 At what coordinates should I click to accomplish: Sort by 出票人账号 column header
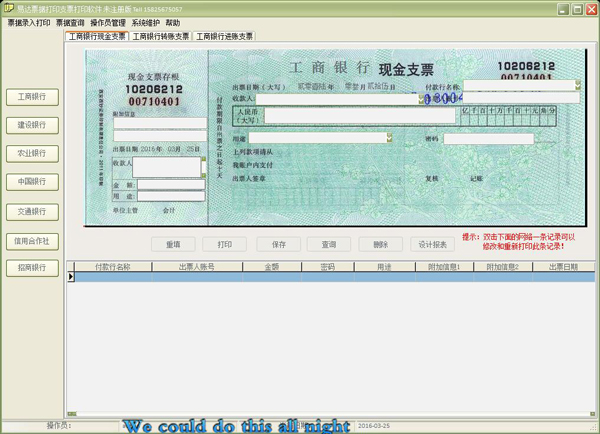tap(197, 267)
